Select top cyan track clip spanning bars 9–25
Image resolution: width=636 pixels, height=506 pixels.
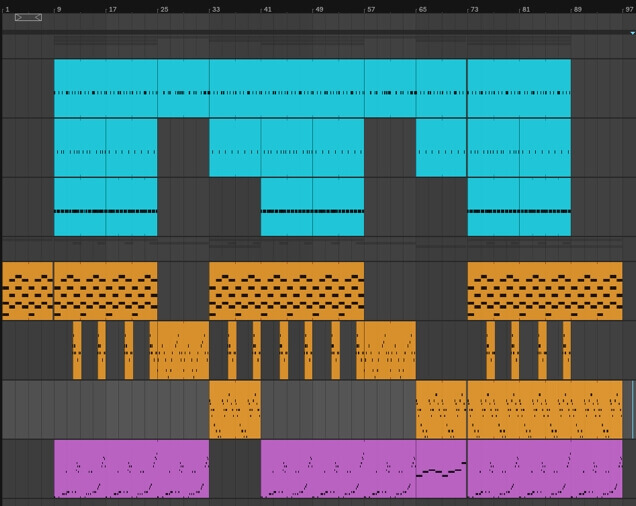click(x=106, y=88)
